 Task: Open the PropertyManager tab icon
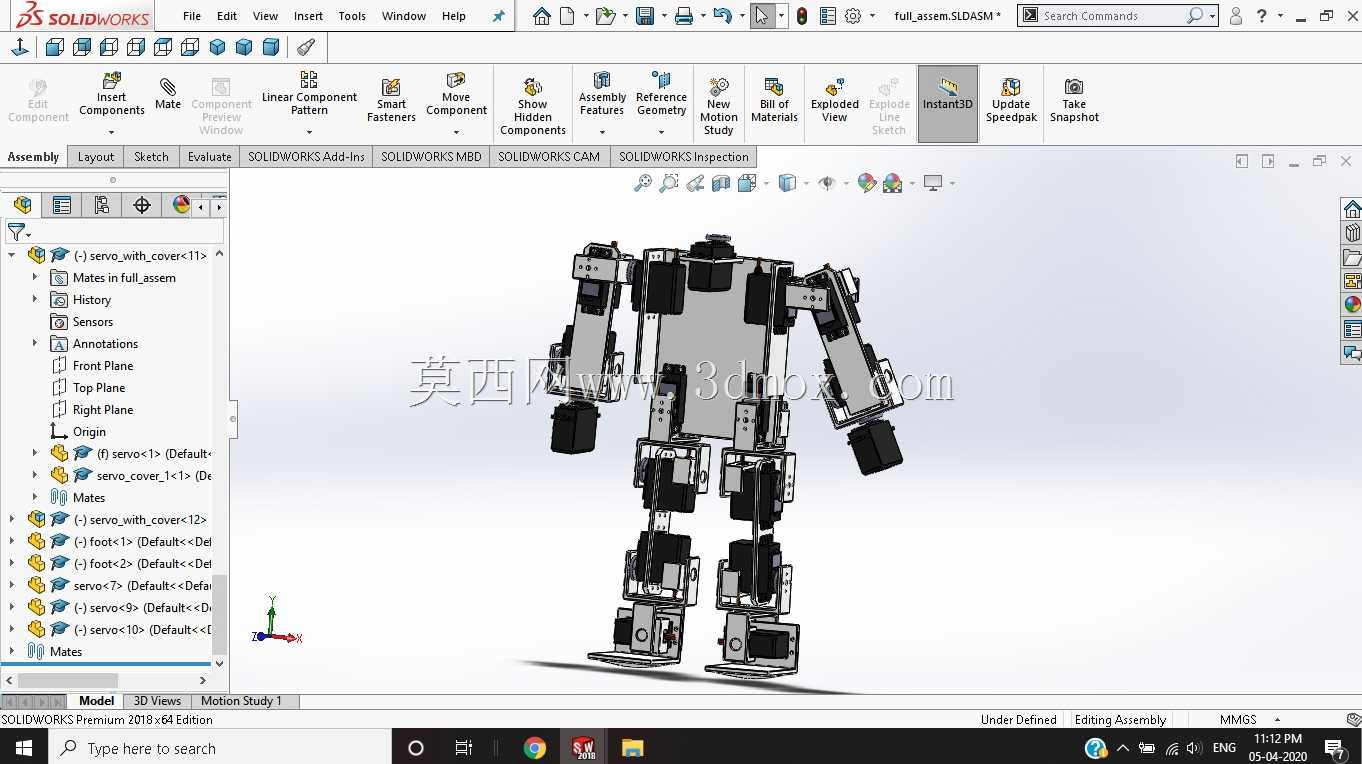coord(62,205)
